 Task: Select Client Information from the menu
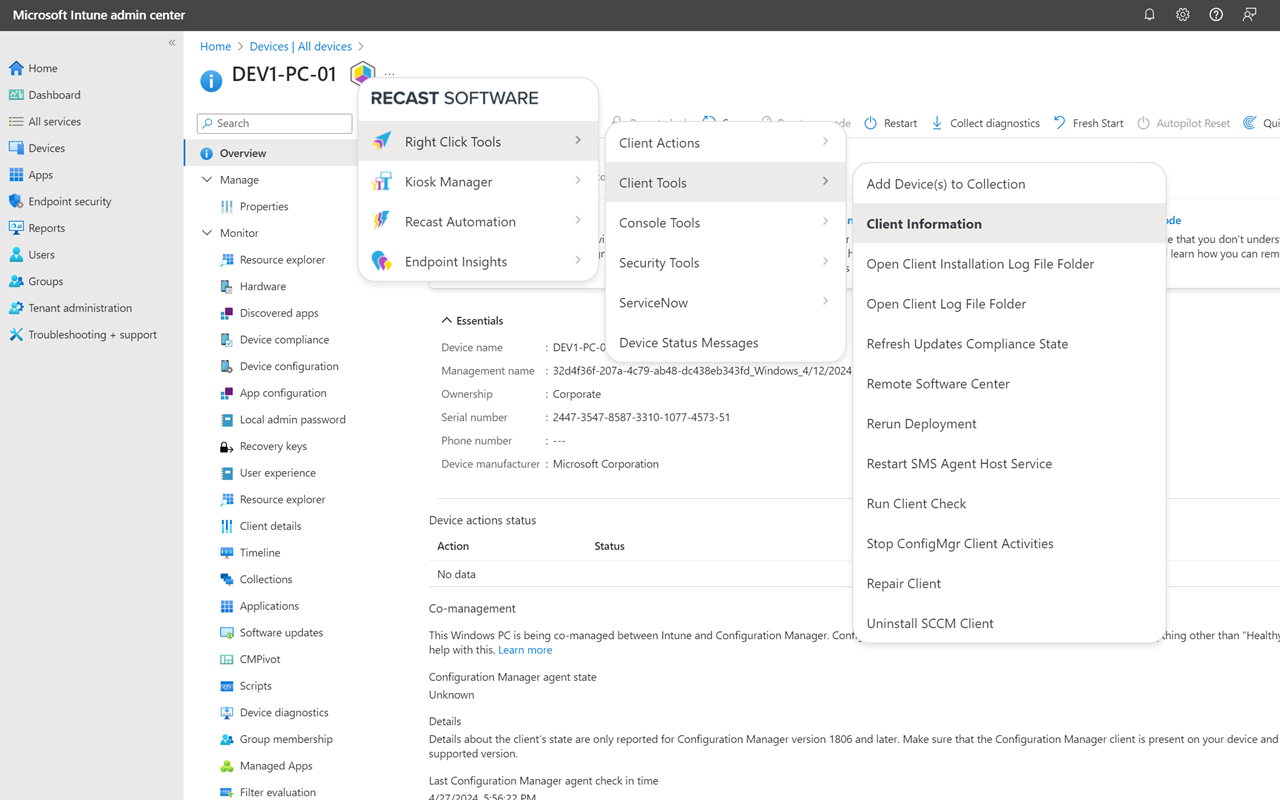tap(925, 223)
